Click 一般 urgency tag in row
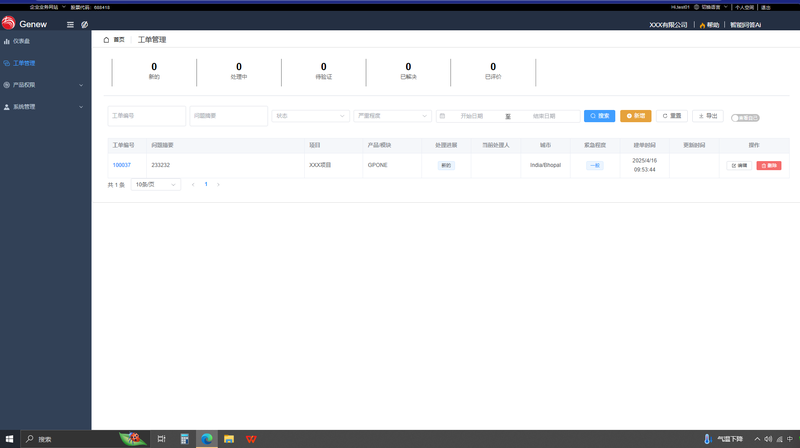The width and height of the screenshot is (800, 448). (595, 165)
